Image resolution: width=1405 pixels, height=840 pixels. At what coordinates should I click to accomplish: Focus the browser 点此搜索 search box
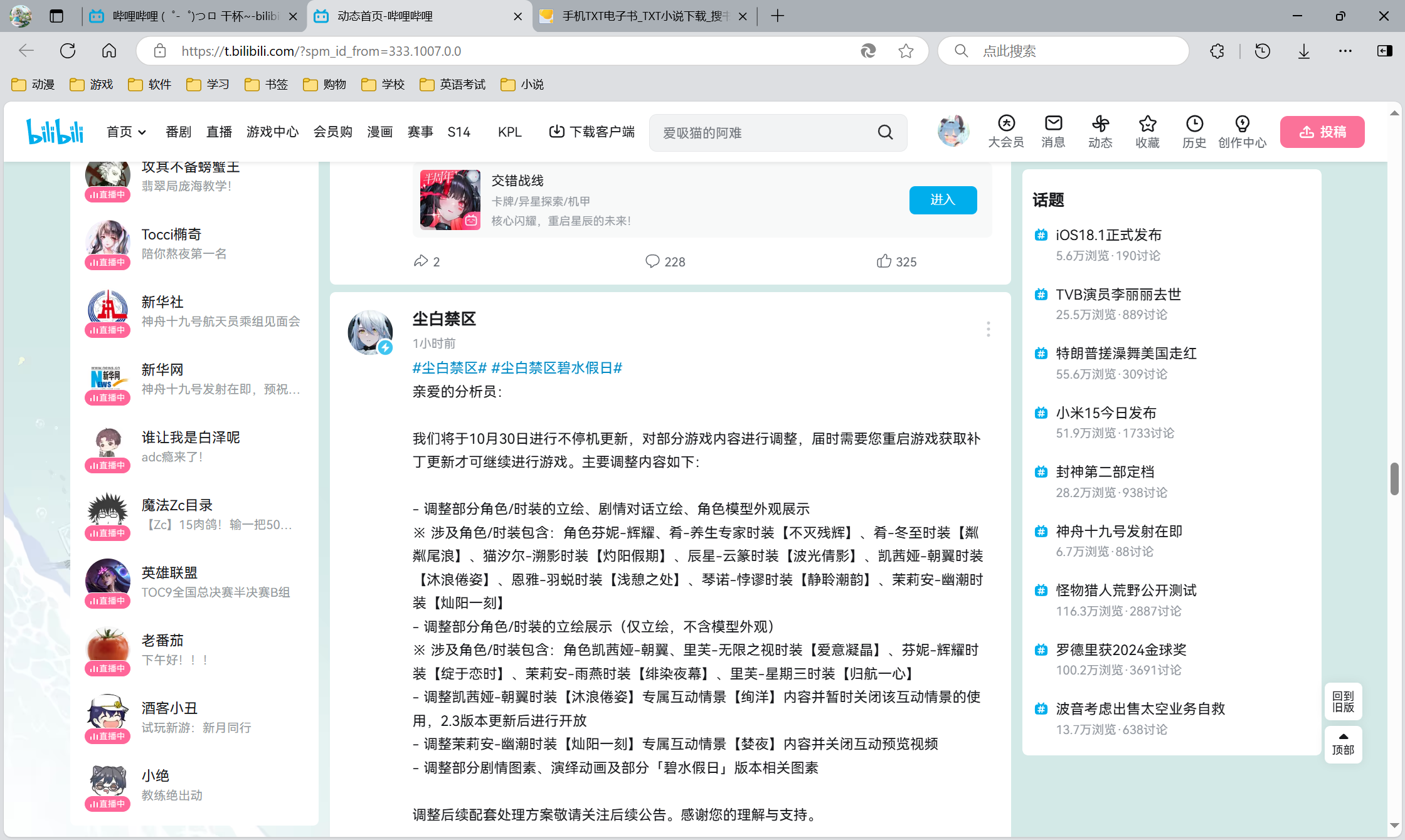[1063, 51]
